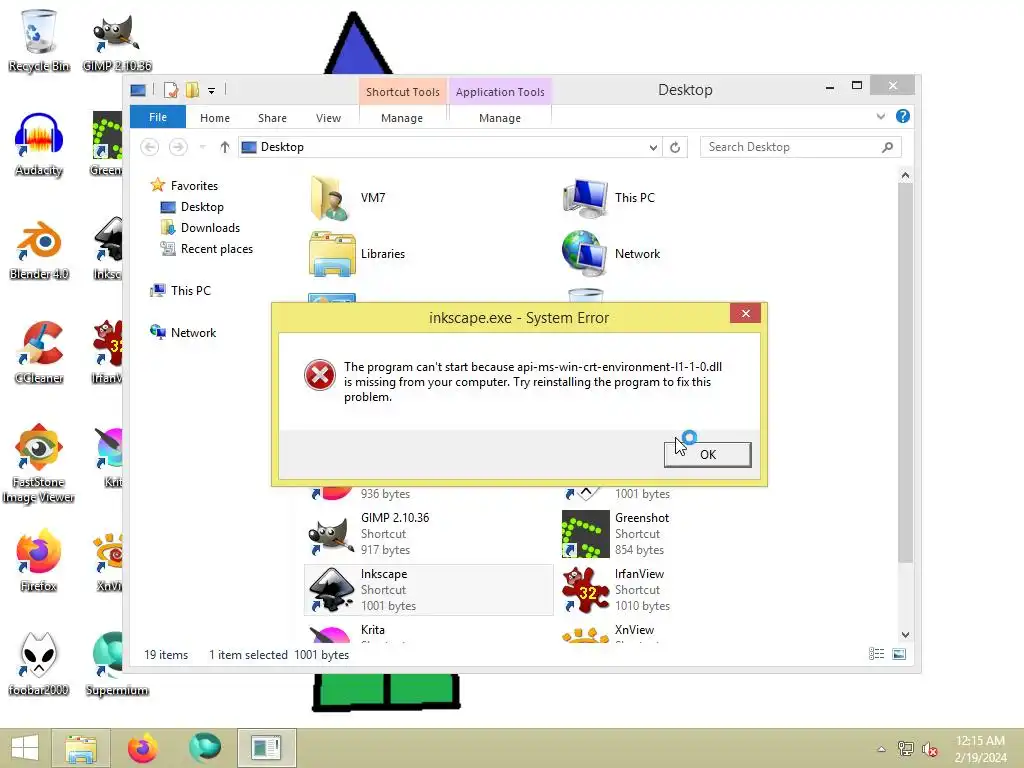Open Quick Access Toolbar customize dropdown
The width and height of the screenshot is (1024, 768).
212,91
